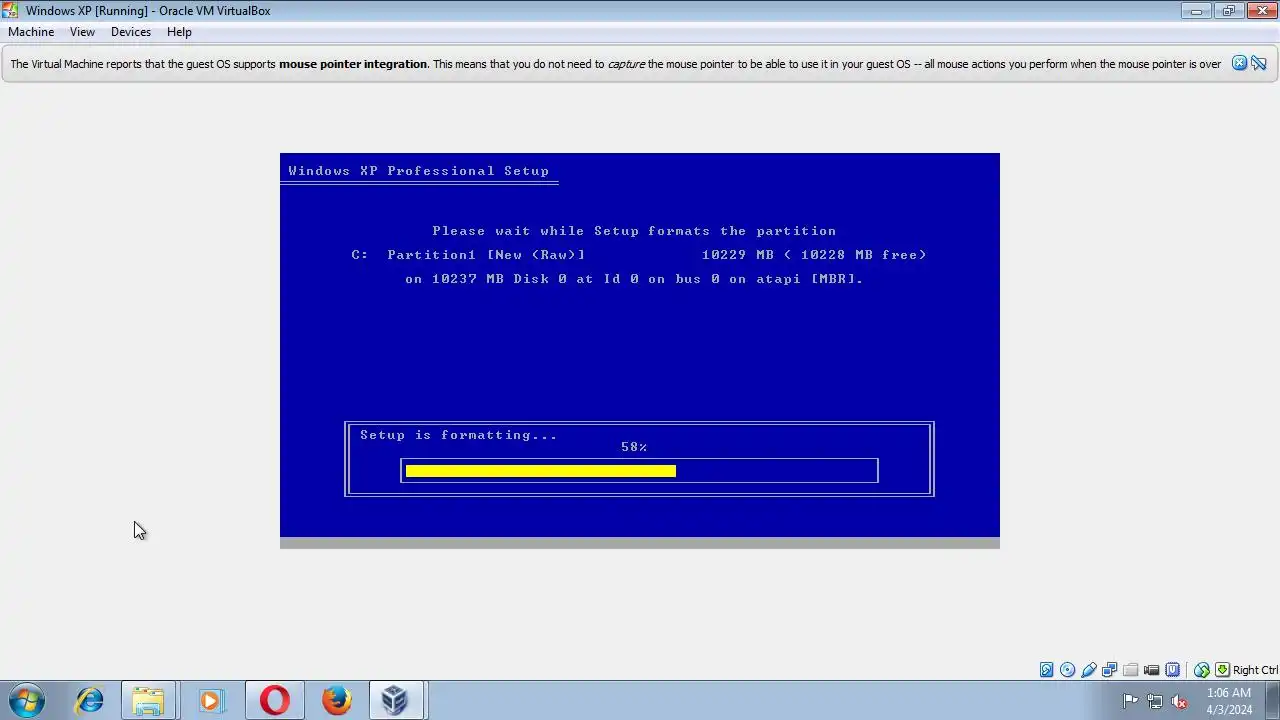Close the VirtualBox window

[1261, 11]
